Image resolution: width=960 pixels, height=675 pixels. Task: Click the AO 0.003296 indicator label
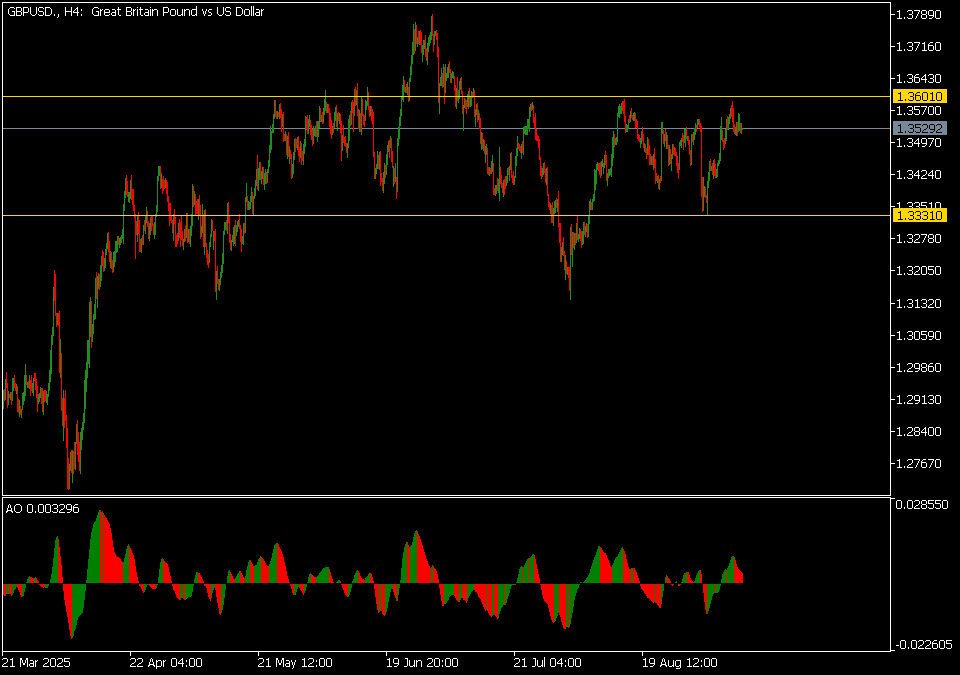coord(43,508)
